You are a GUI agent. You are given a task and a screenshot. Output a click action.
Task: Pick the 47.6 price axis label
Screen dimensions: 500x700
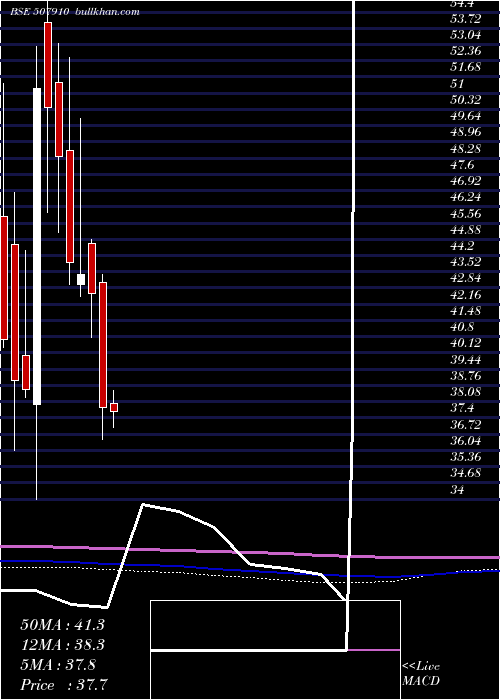(462, 165)
